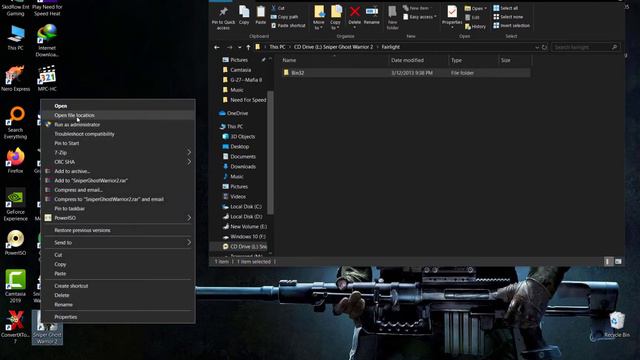This screenshot has height=360, width=640.
Task: Click Firefox desktop icon
Action: pos(15,161)
